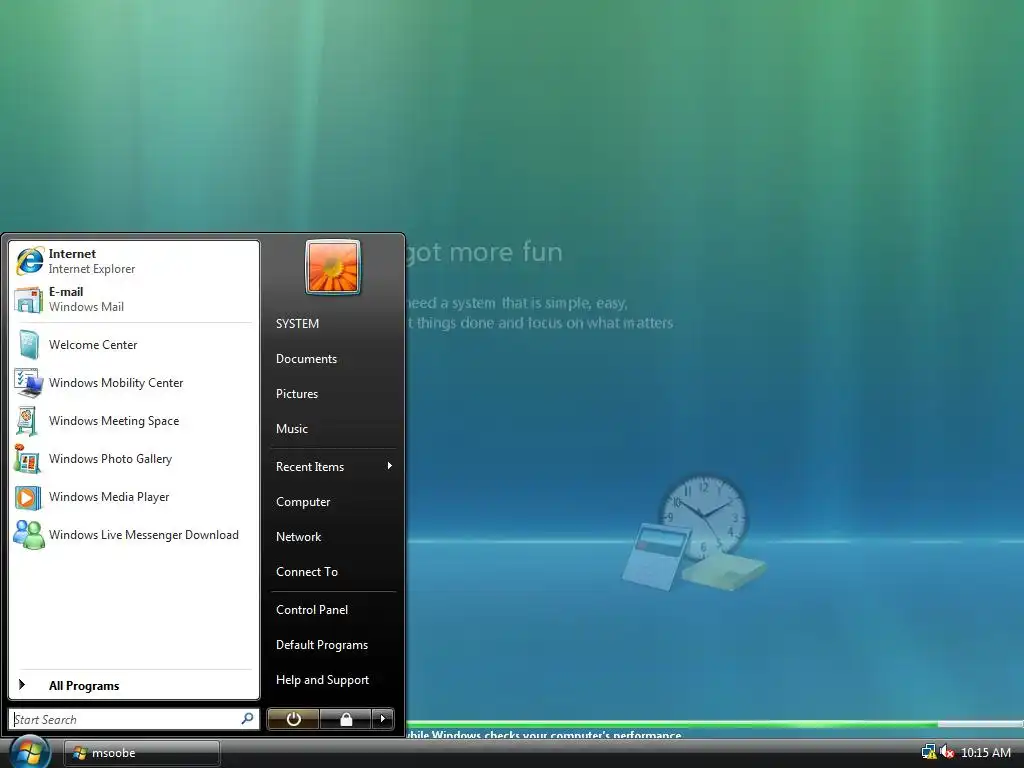1024x768 pixels.
Task: Click inside the Start Search field
Action: (134, 719)
